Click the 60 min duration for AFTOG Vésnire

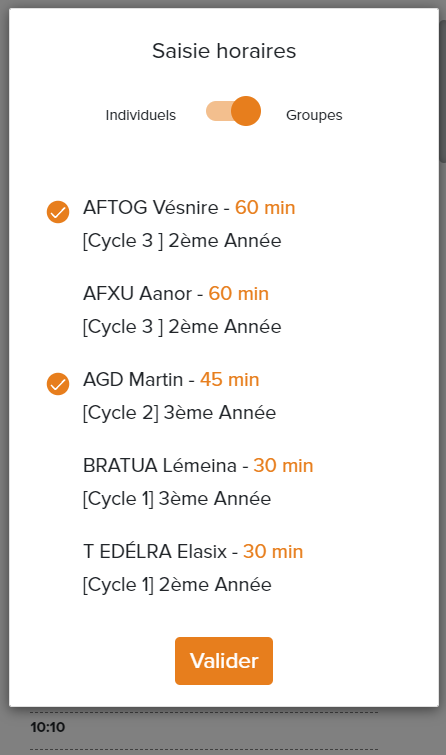point(265,208)
